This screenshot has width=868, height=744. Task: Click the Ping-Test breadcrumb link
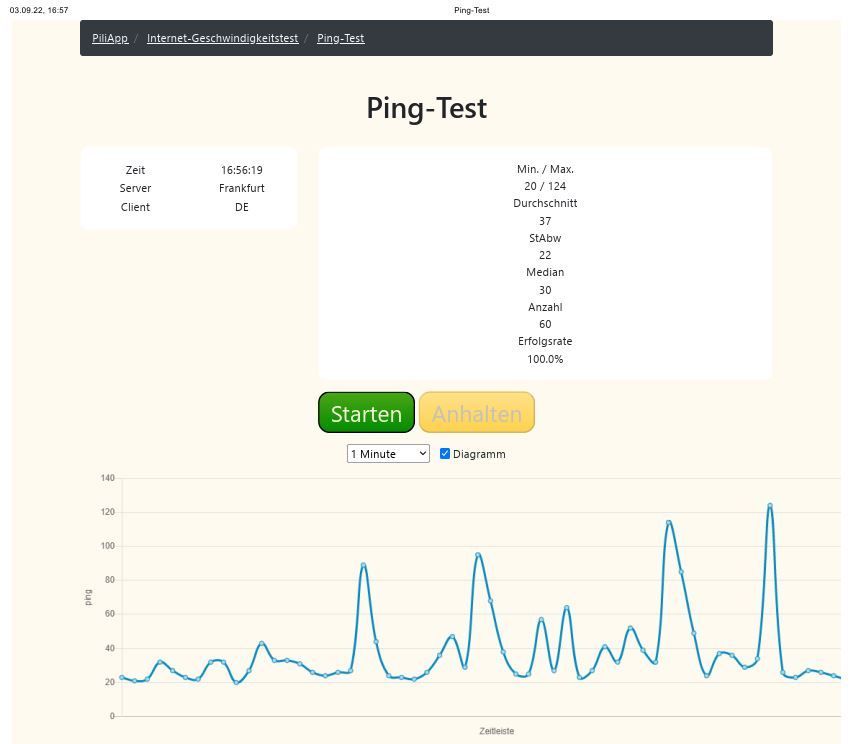click(340, 38)
